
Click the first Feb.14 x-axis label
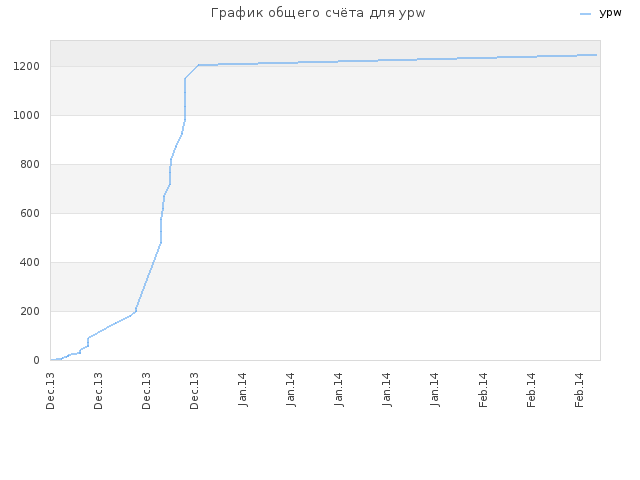click(x=483, y=390)
